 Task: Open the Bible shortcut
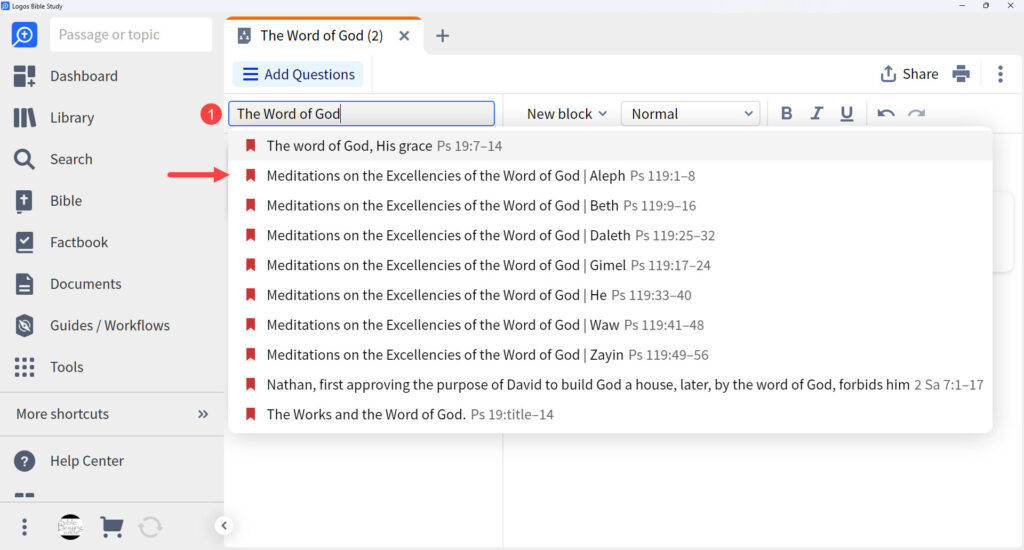pos(48,201)
